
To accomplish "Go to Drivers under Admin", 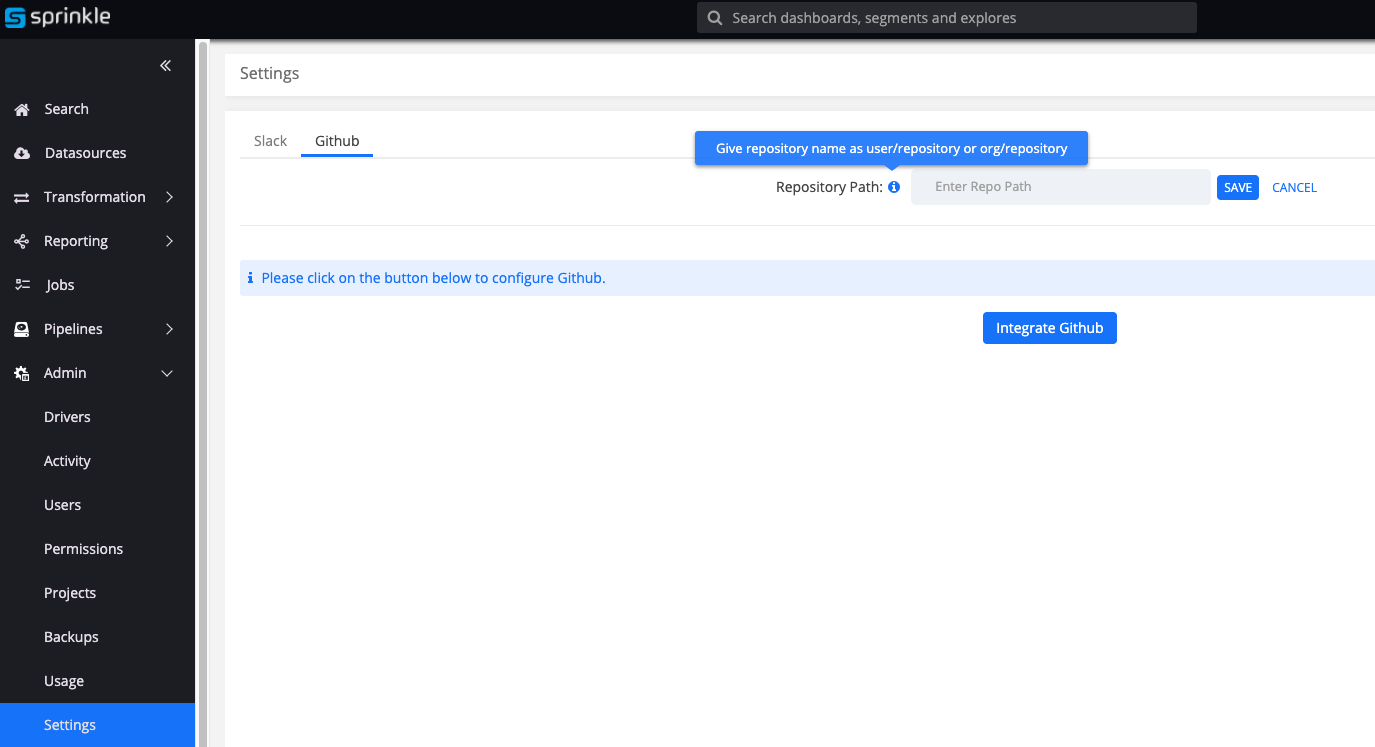I will pos(67,417).
